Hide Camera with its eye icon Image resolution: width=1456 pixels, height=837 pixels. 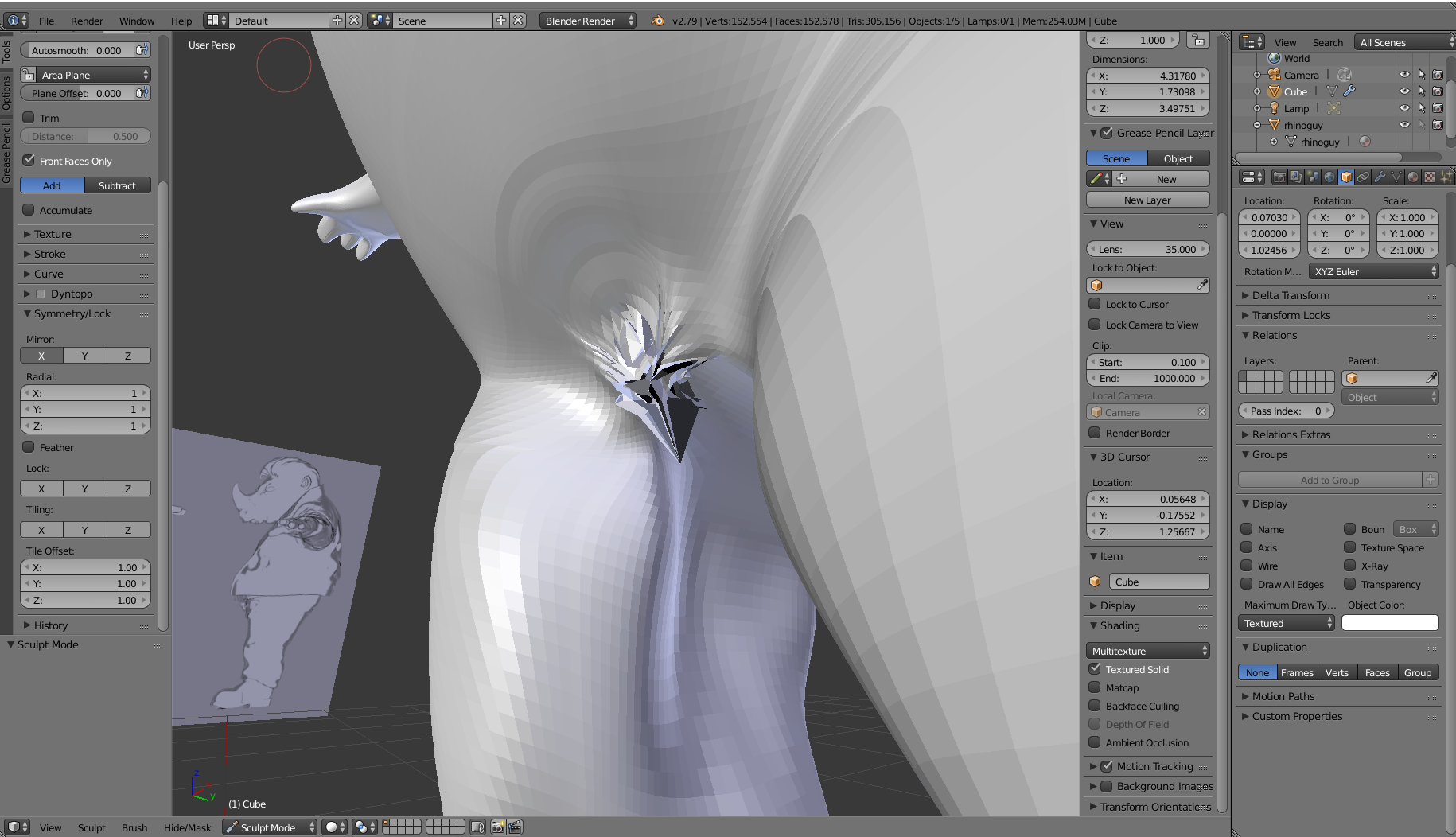click(1404, 75)
